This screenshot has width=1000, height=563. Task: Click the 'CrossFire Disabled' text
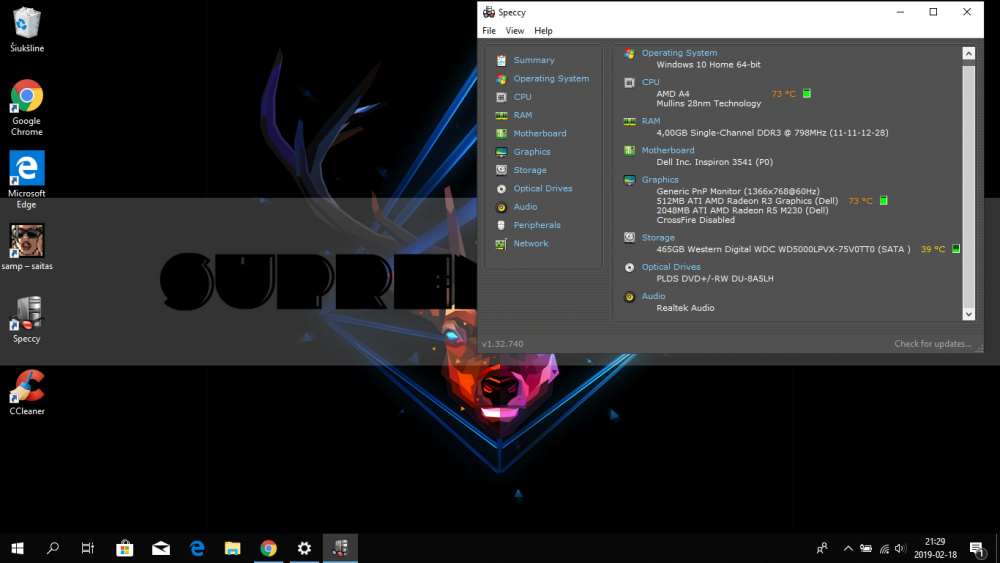[x=695, y=220]
